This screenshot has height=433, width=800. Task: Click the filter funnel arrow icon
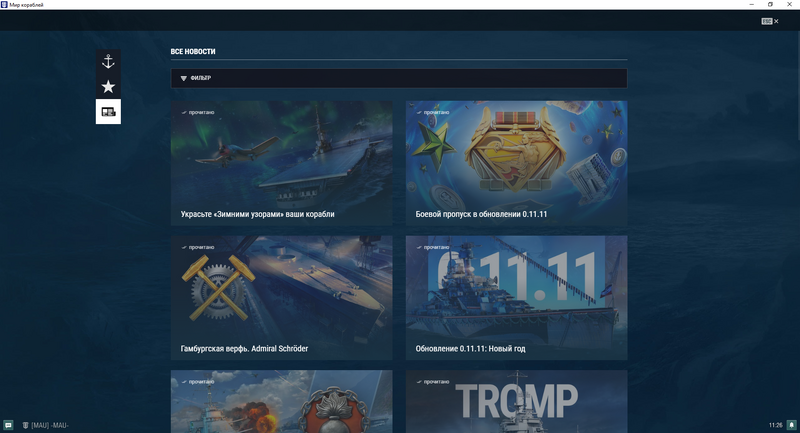pos(184,78)
